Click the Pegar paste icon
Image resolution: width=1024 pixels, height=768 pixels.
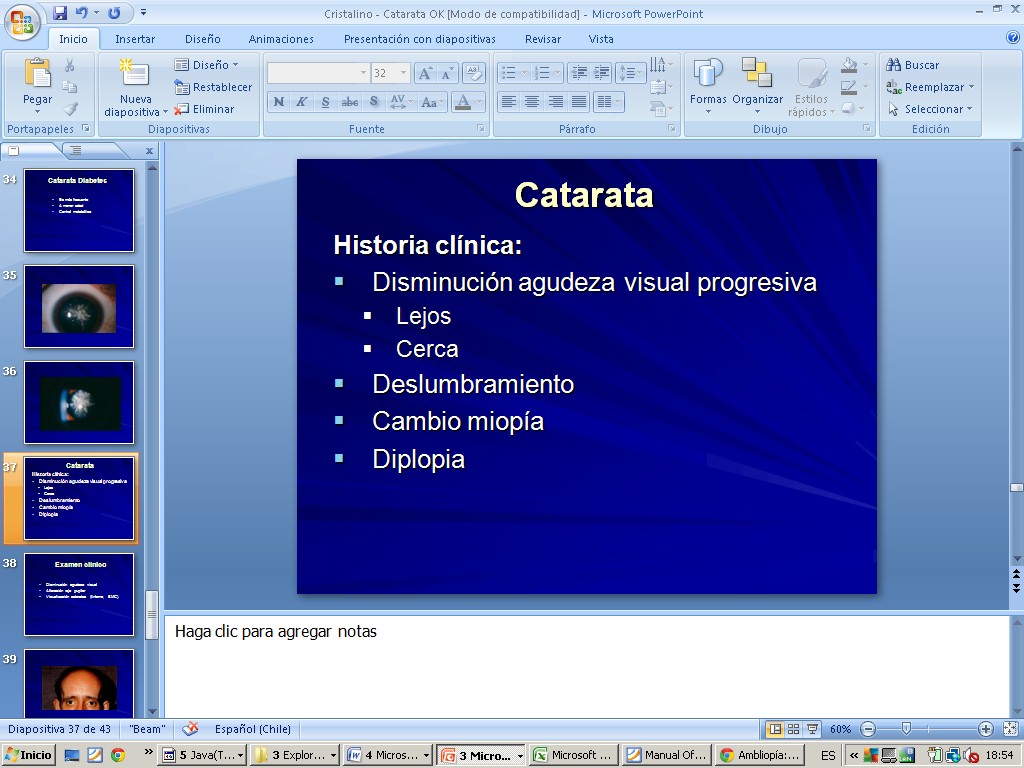(37, 74)
